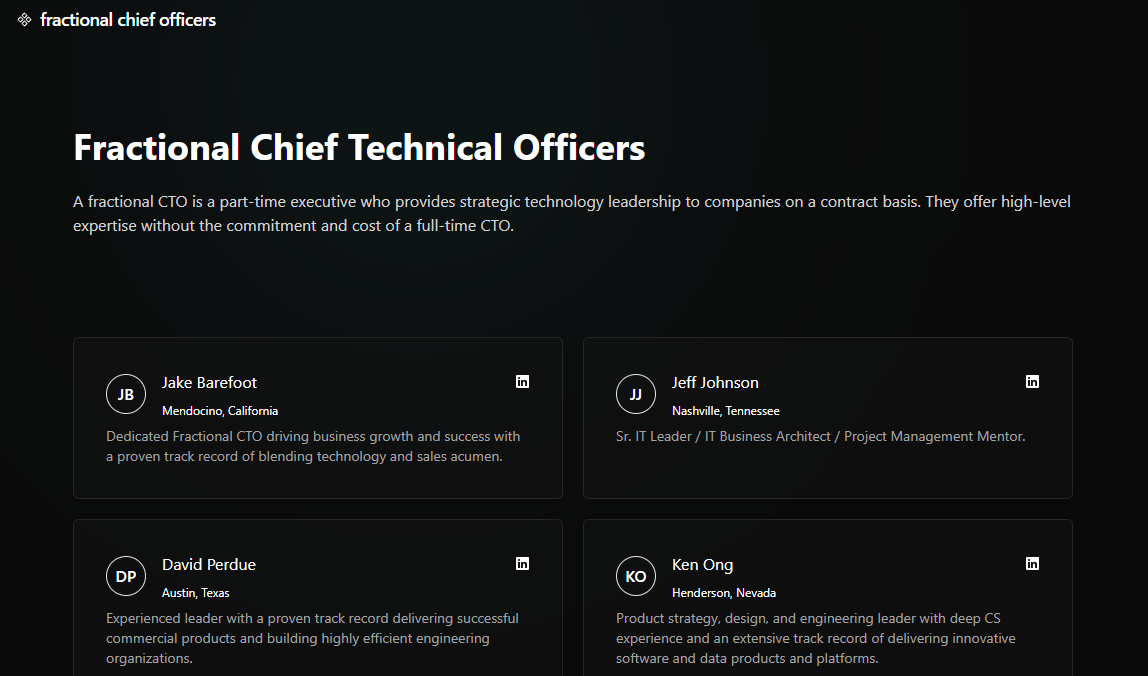The image size is (1148, 676).
Task: Click the Jake Barefoot name link
Action: click(x=209, y=382)
